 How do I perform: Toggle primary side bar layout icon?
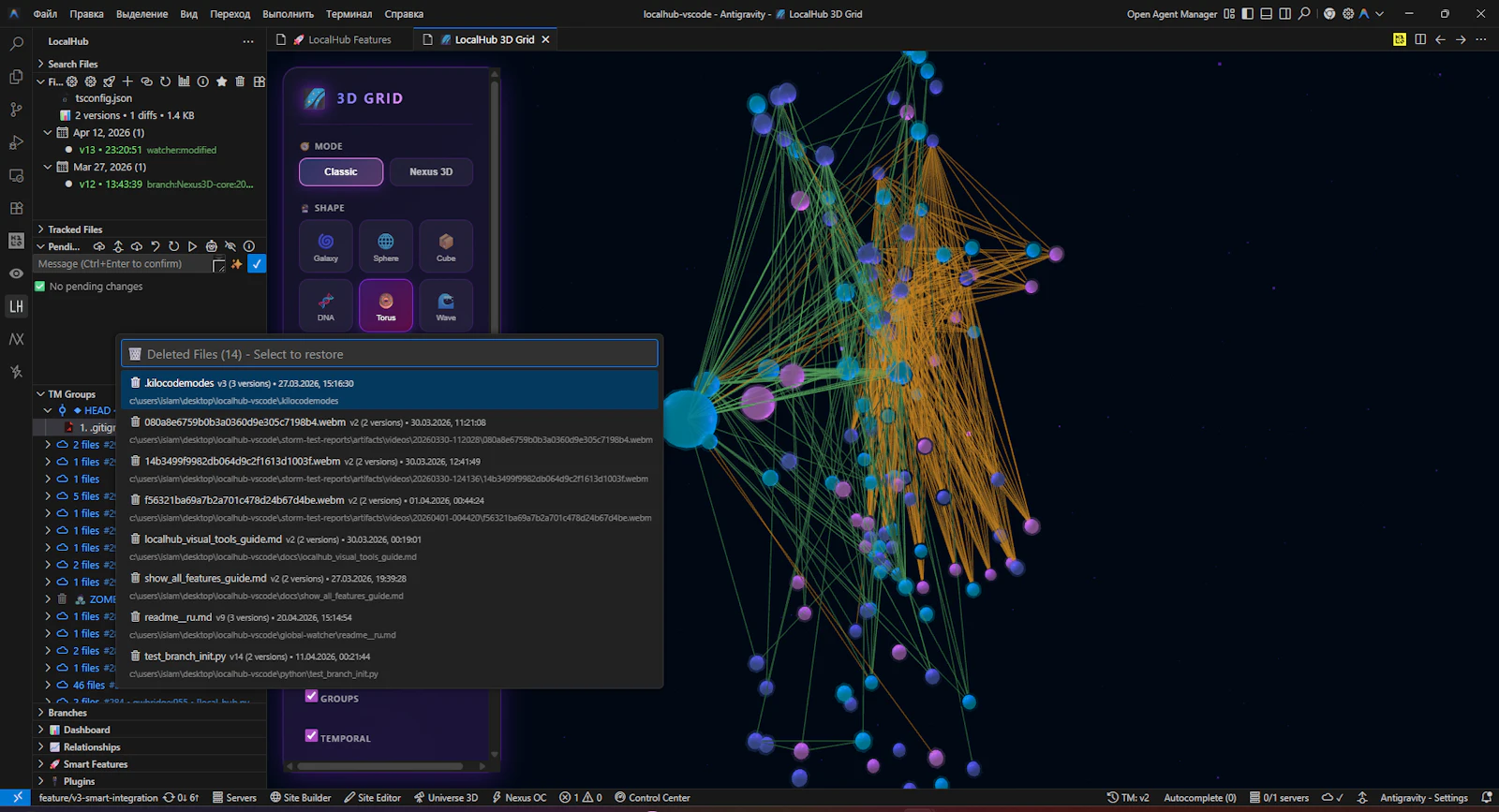coord(1247,14)
